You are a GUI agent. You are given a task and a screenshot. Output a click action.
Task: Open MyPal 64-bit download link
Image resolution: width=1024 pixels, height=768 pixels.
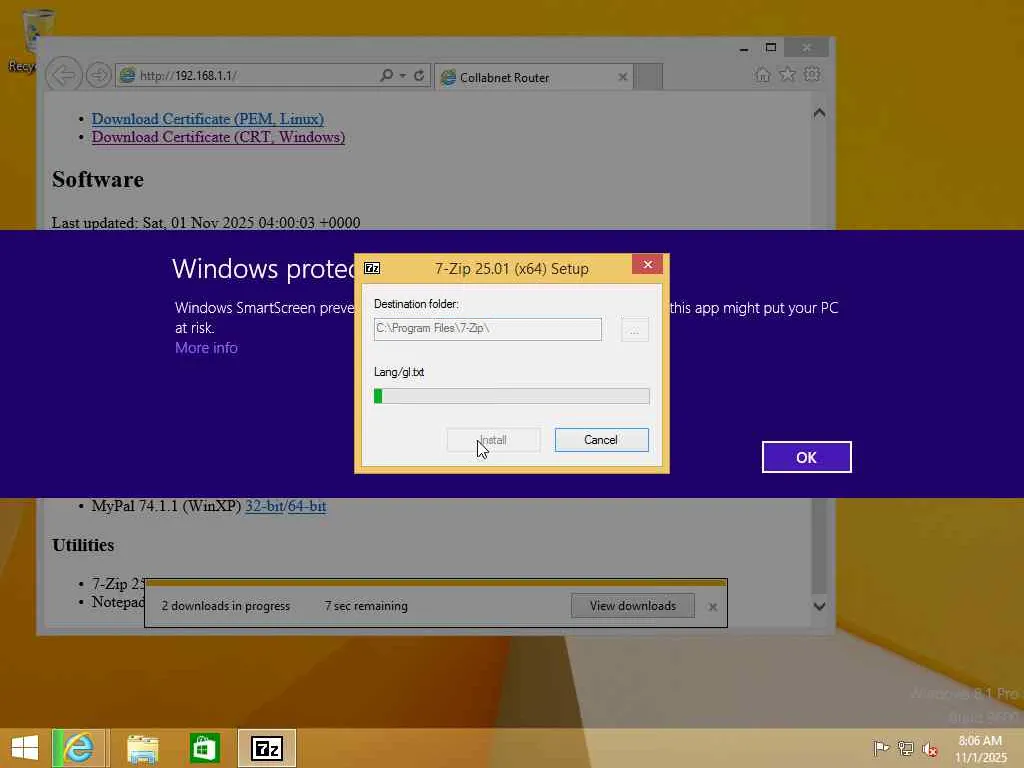(x=307, y=506)
